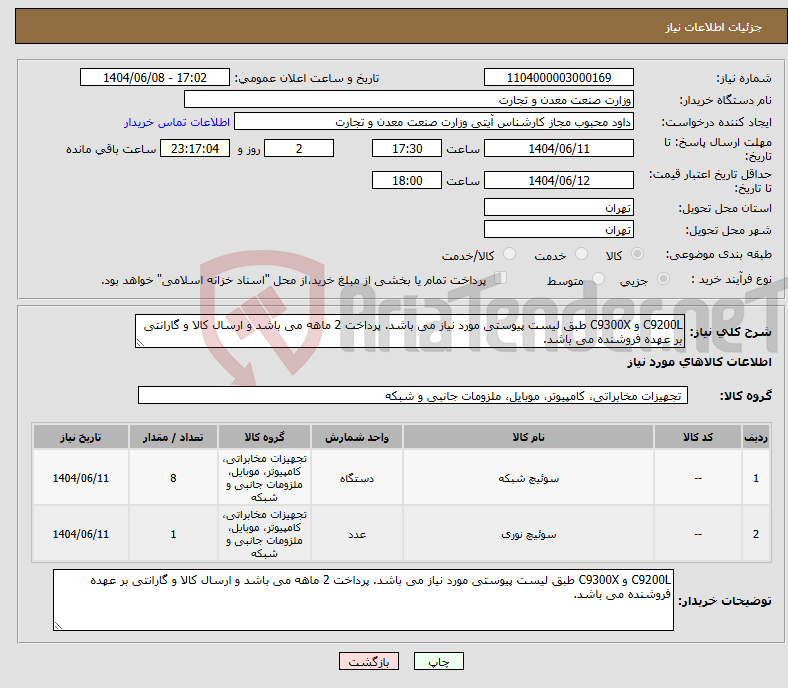This screenshot has width=788, height=688.
Task: Select the کالا/خدمت radio button
Action: pos(510,254)
